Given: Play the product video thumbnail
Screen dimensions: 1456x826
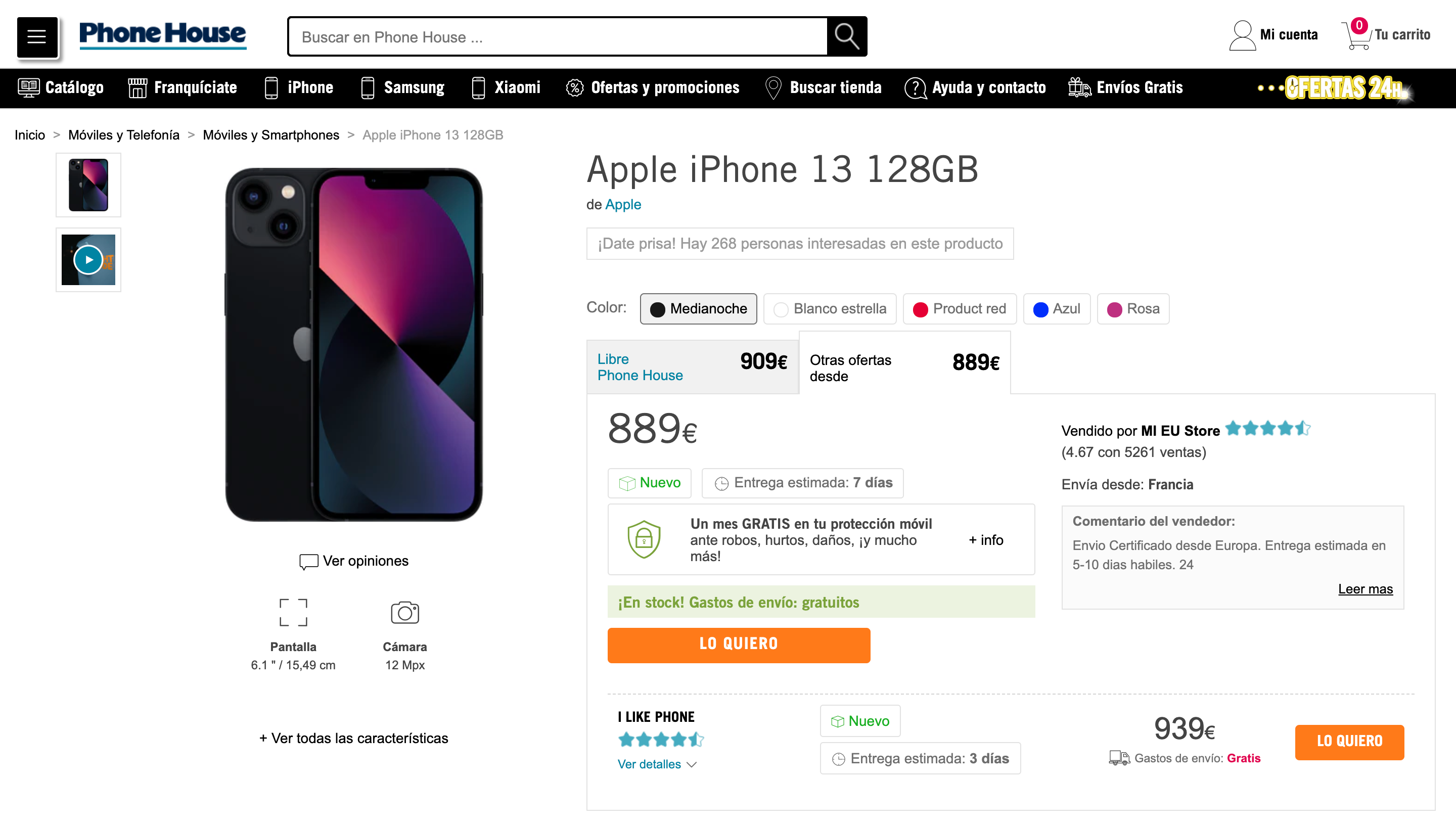Looking at the screenshot, I should click(x=88, y=260).
